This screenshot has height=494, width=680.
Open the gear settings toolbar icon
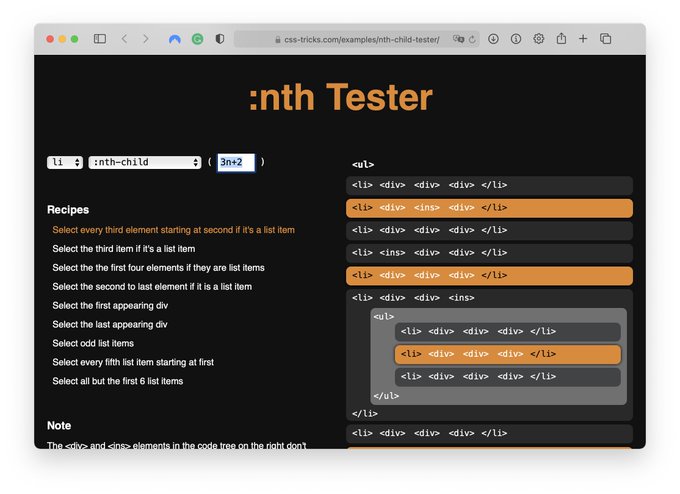coord(539,39)
